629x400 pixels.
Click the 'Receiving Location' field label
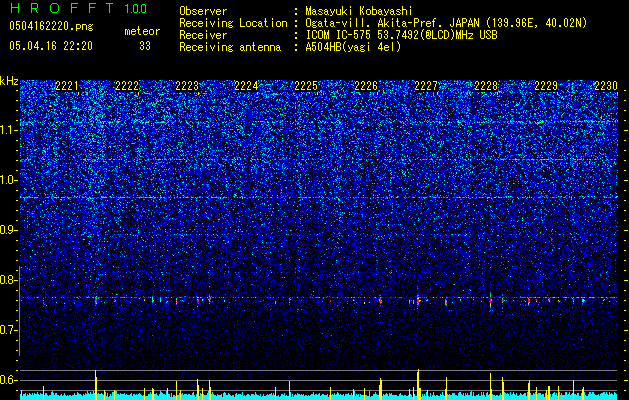coord(233,23)
